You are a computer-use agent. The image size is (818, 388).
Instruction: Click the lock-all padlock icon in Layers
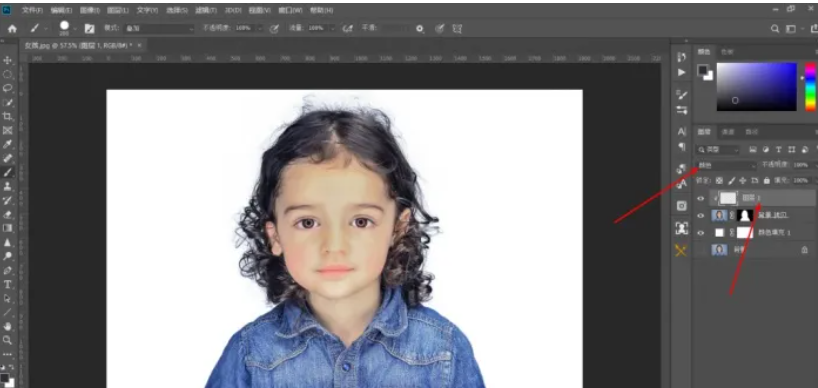point(766,180)
